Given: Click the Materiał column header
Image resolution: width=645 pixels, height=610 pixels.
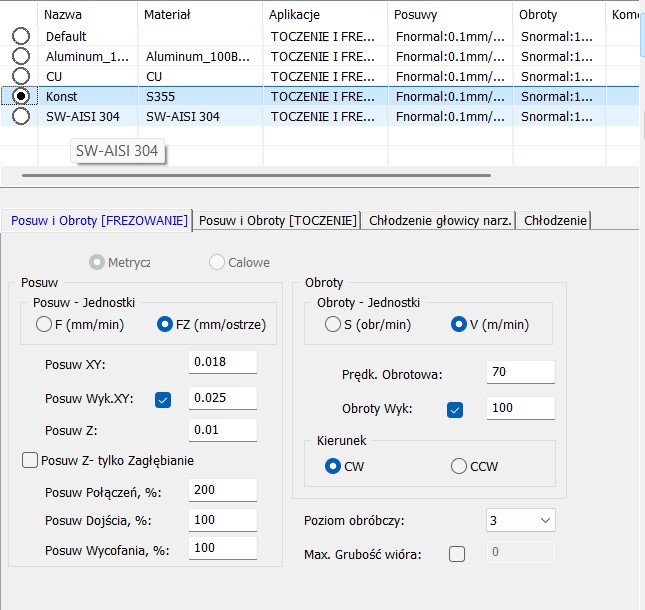Looking at the screenshot, I should pyautogui.click(x=167, y=15).
